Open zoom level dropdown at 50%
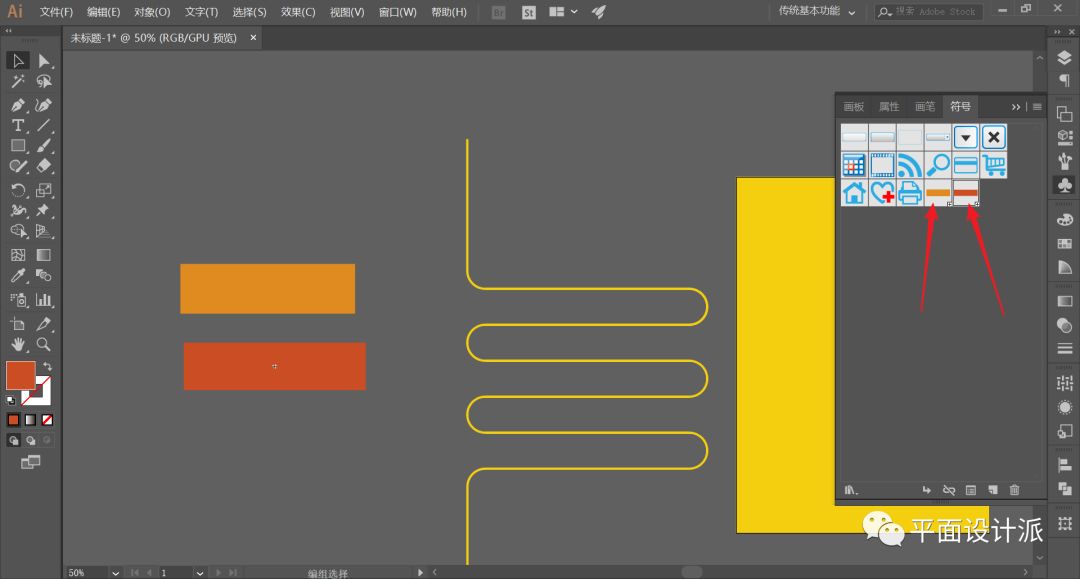 (x=115, y=573)
